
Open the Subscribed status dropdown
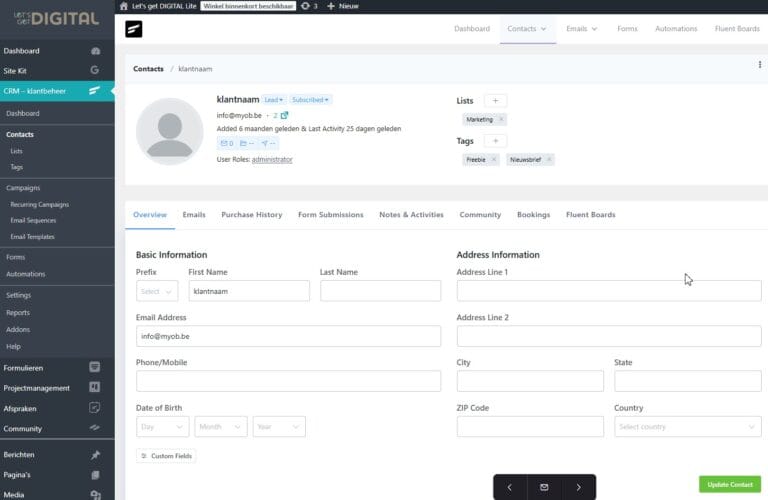point(311,100)
